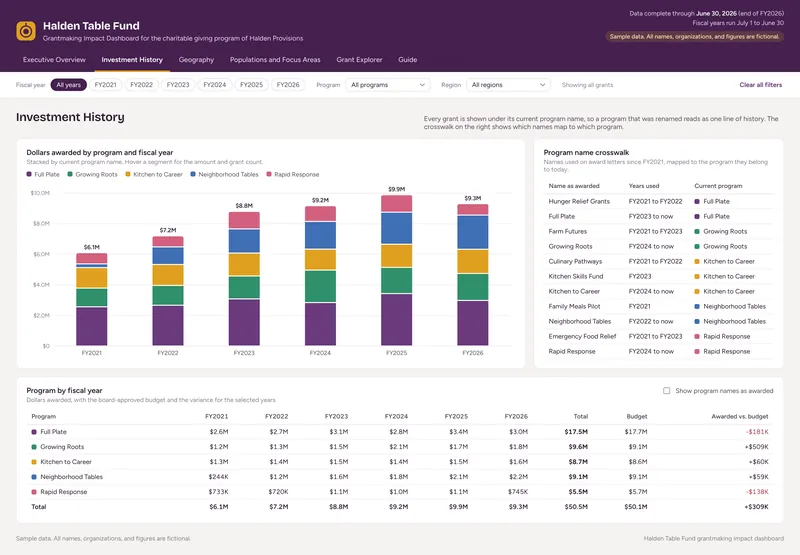Click the -$181K variance value
Screen dimensions: 800x555
pyautogui.click(x=757, y=432)
